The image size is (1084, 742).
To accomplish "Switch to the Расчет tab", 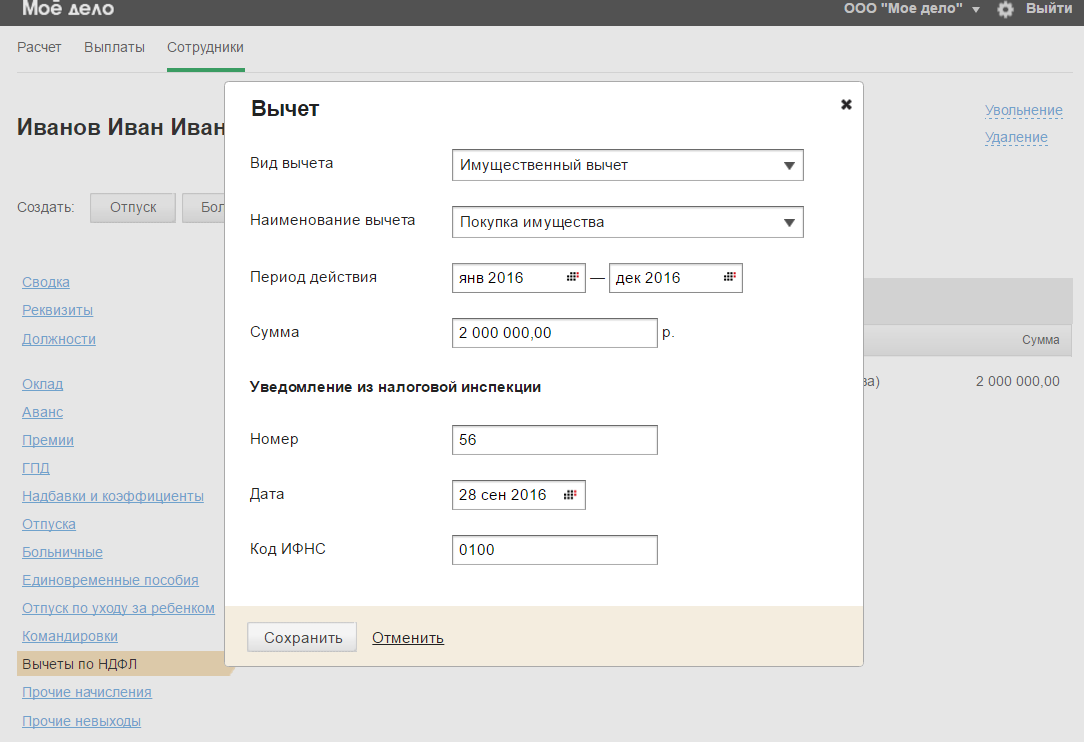I will 39,47.
